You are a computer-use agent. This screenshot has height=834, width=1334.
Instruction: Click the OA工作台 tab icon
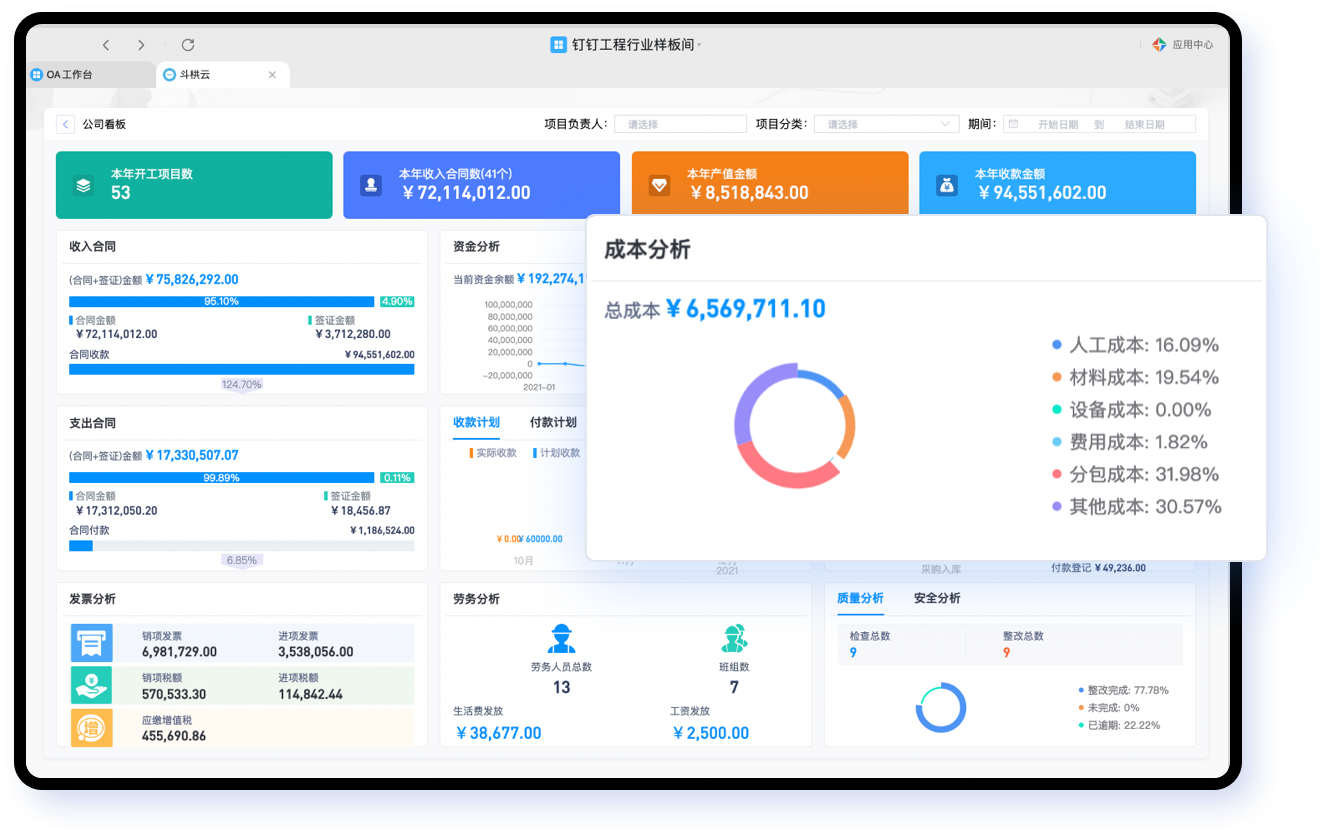tap(37, 75)
